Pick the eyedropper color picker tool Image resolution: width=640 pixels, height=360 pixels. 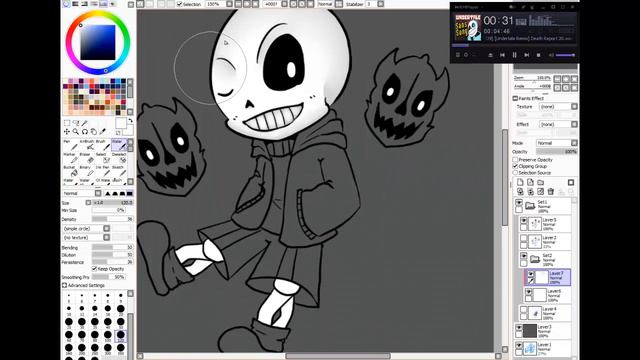tap(102, 131)
